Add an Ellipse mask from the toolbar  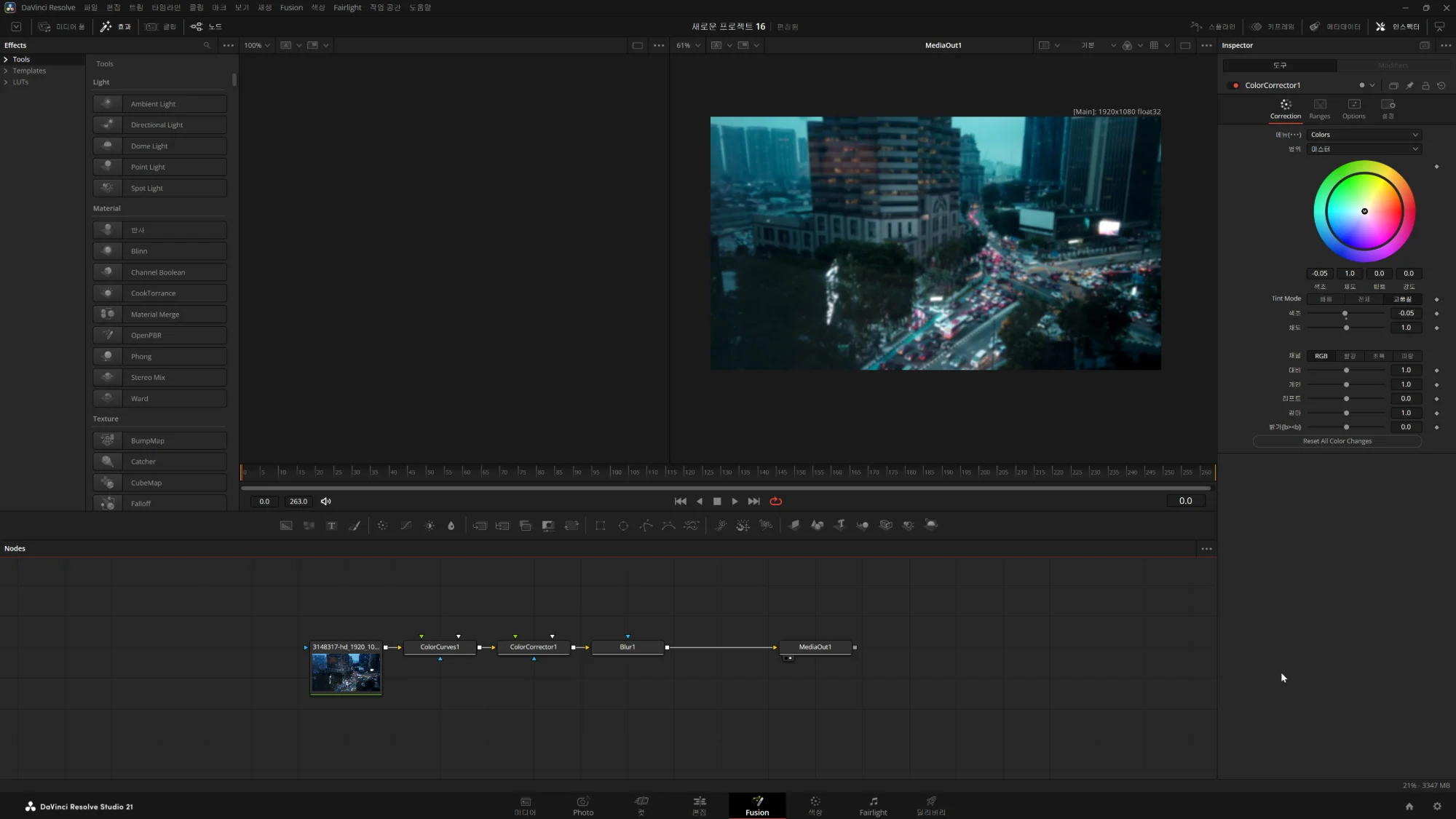click(x=623, y=526)
